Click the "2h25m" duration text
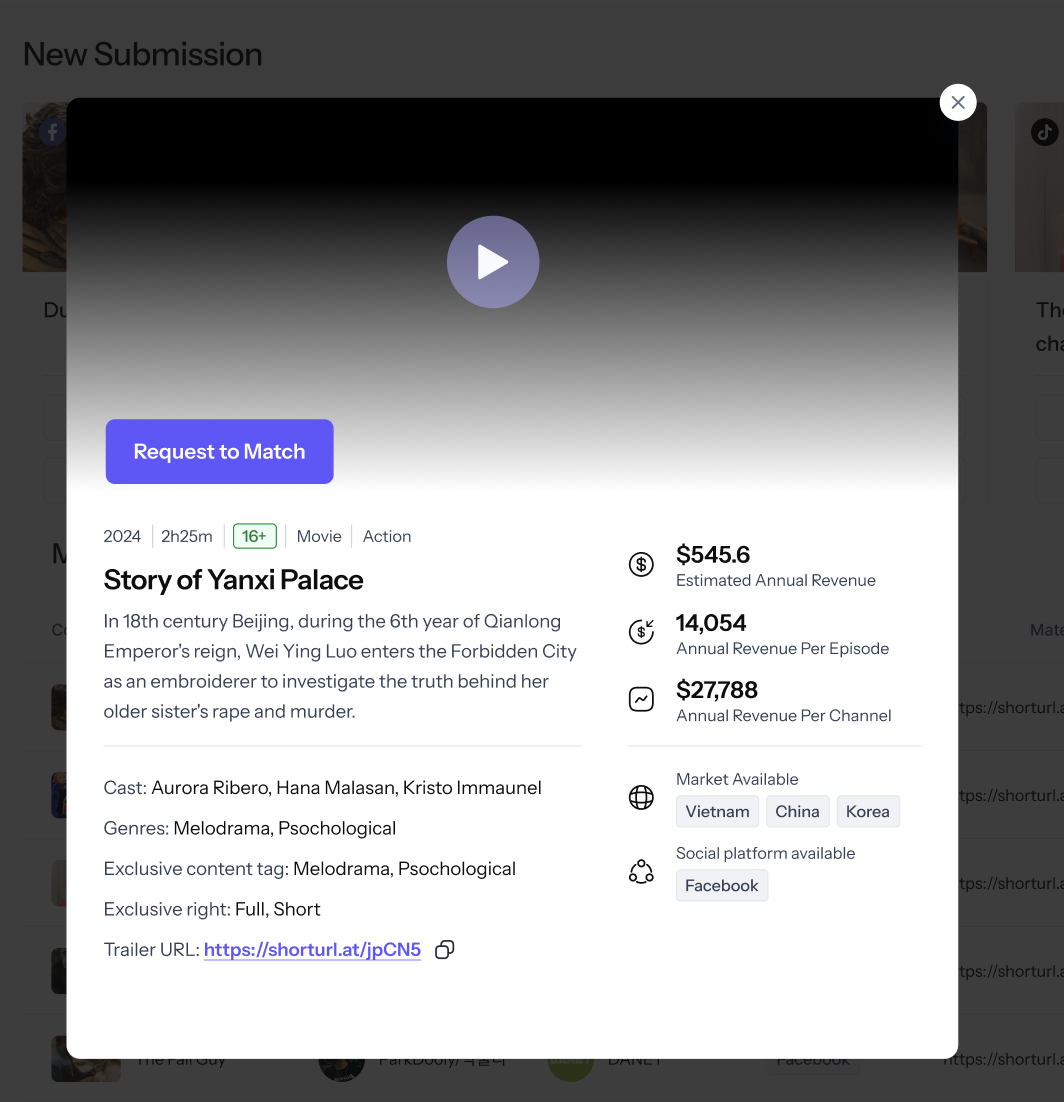Image resolution: width=1064 pixels, height=1102 pixels. [187, 536]
